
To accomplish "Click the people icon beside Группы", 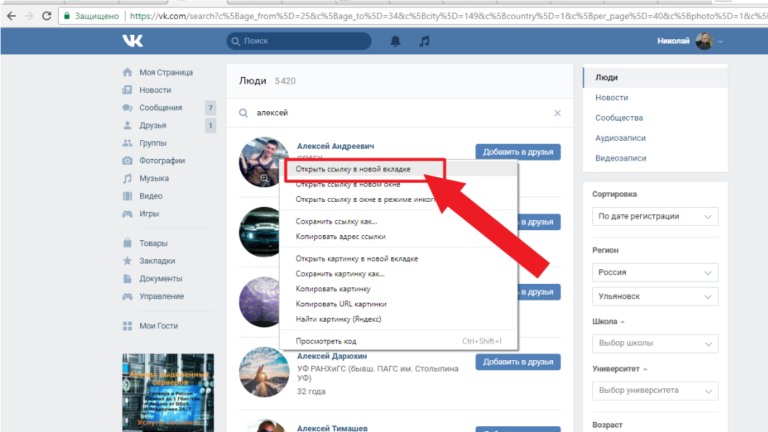I will pyautogui.click(x=127, y=143).
